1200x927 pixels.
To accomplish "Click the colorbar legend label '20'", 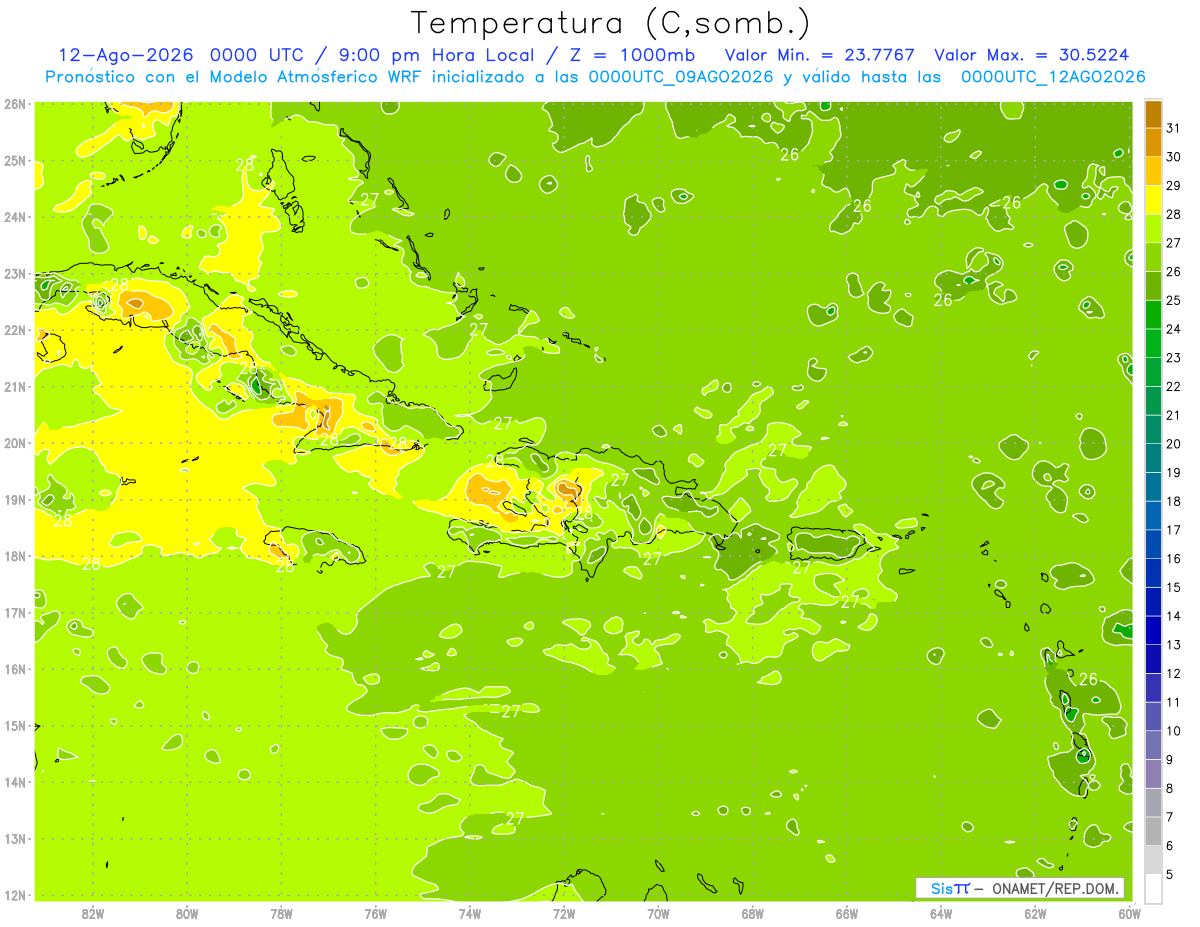I will point(1173,444).
